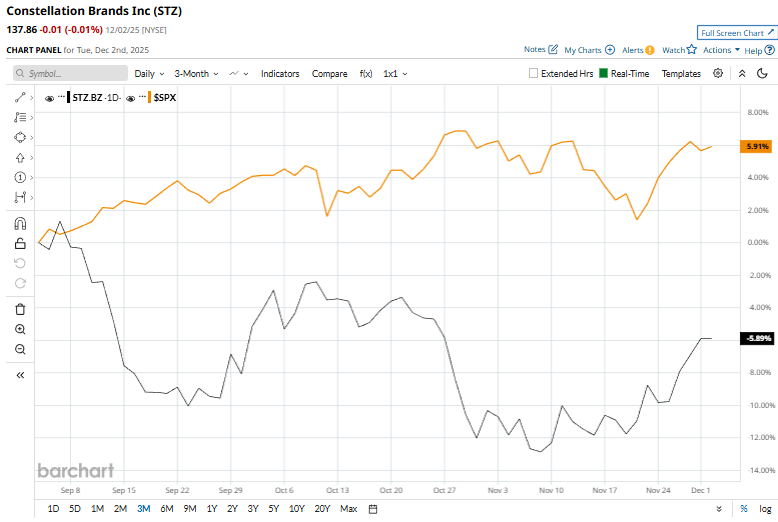Open the f(x) expressions menu
This screenshot has height=522, width=778.
click(x=366, y=73)
